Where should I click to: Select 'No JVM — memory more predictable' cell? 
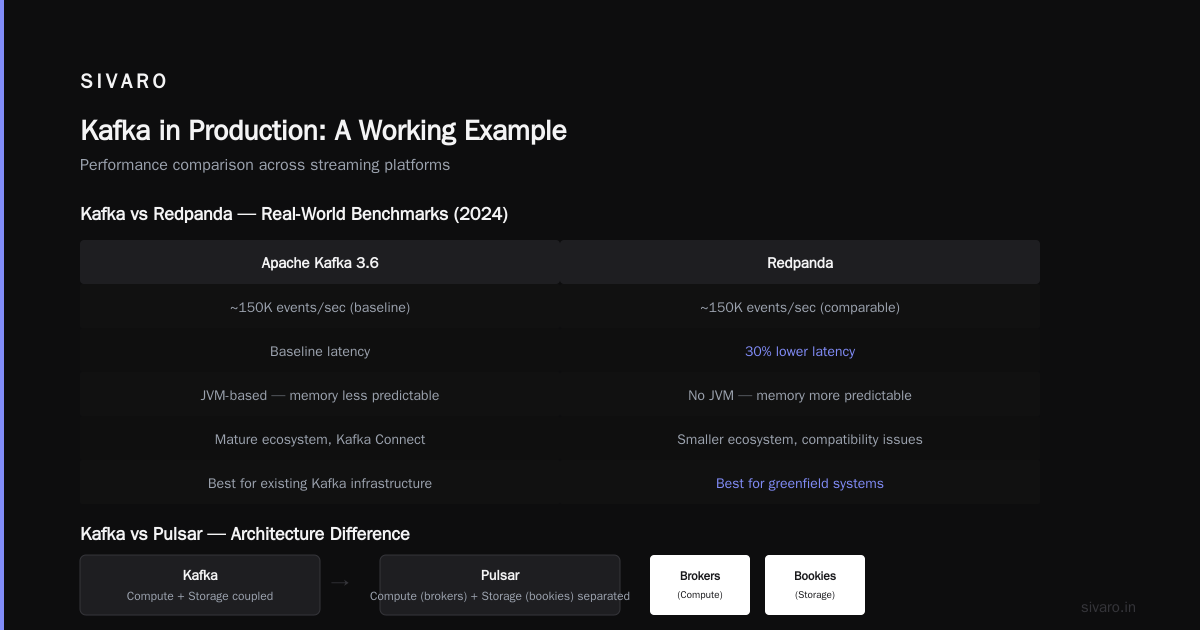(x=800, y=395)
